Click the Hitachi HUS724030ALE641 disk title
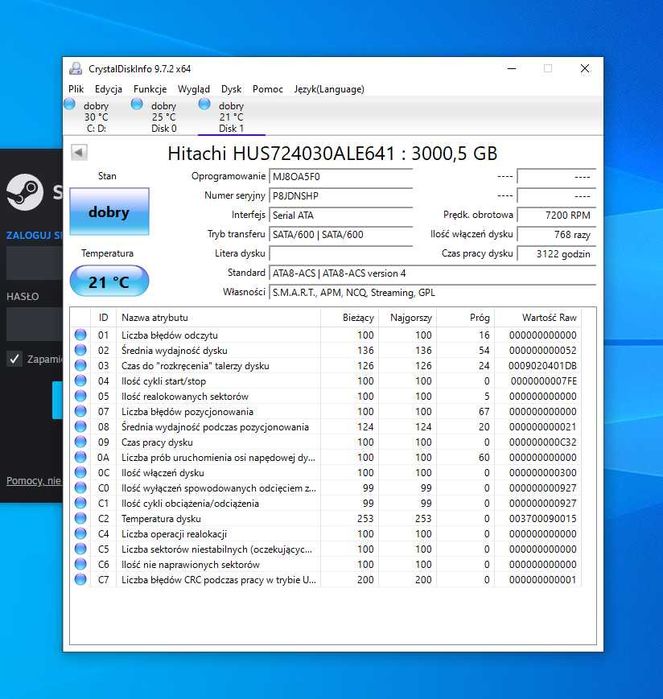 pyautogui.click(x=332, y=153)
